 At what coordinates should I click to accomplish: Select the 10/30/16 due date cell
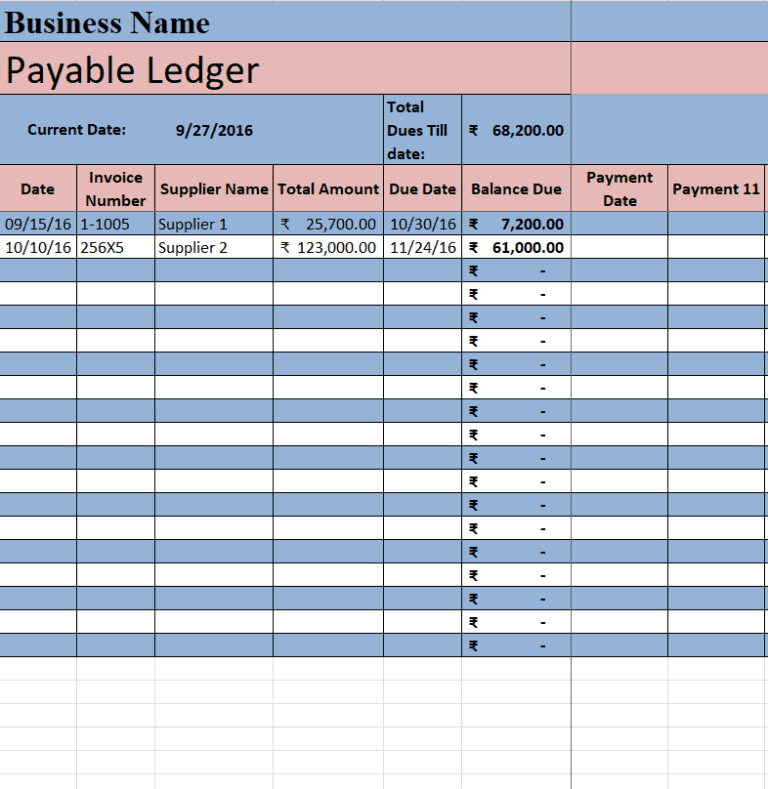pos(422,224)
